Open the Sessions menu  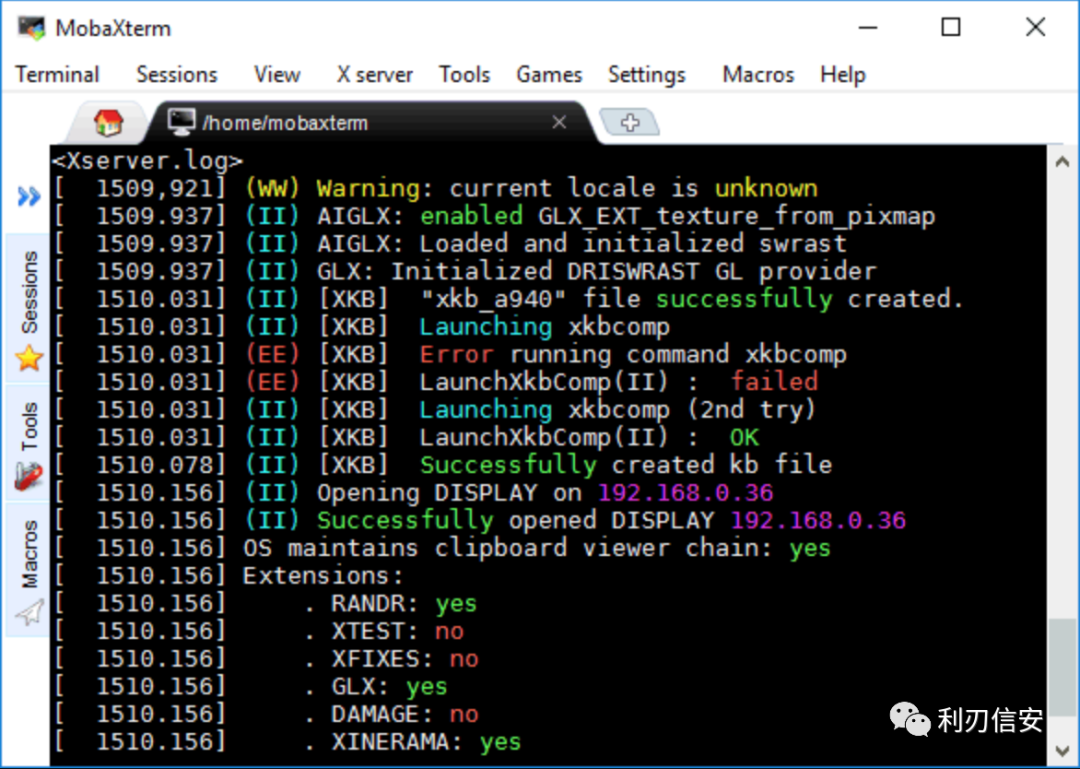[x=176, y=74]
